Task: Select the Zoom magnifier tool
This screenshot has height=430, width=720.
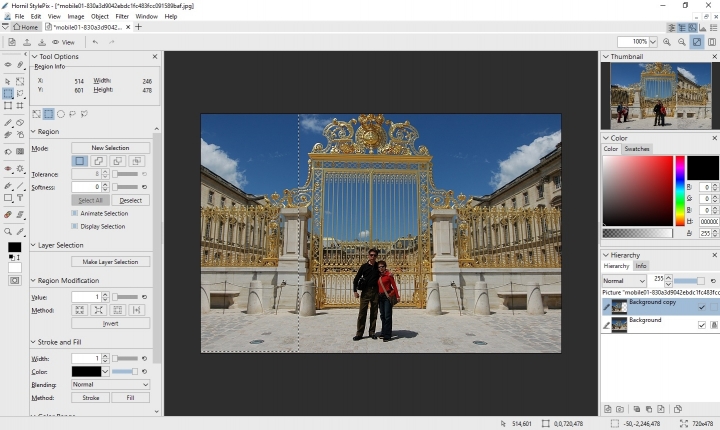Action: pyautogui.click(x=8, y=232)
